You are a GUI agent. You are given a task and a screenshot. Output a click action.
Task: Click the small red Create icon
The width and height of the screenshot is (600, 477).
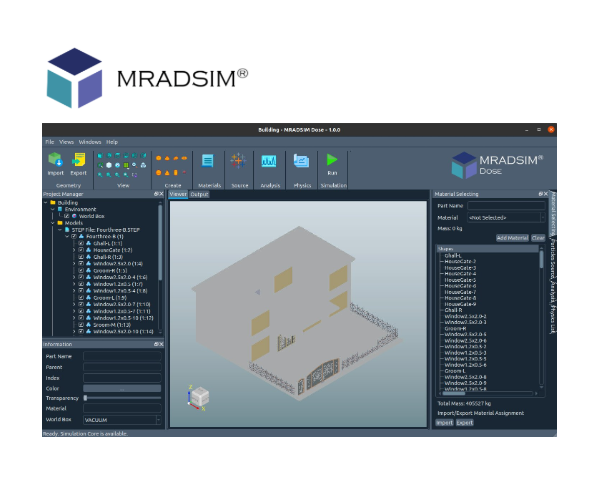pos(184,173)
